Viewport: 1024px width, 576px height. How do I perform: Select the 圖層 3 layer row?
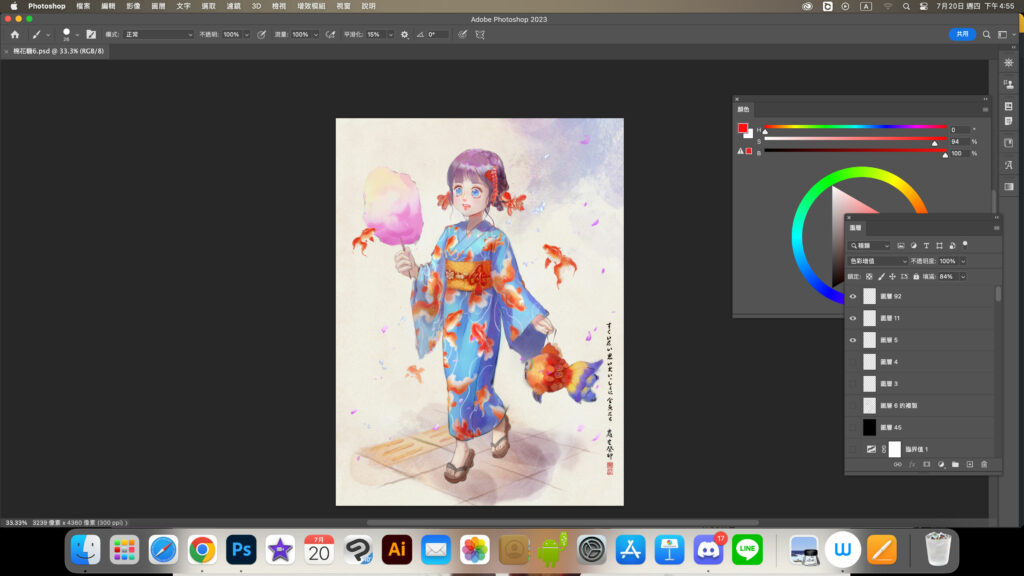(x=920, y=383)
